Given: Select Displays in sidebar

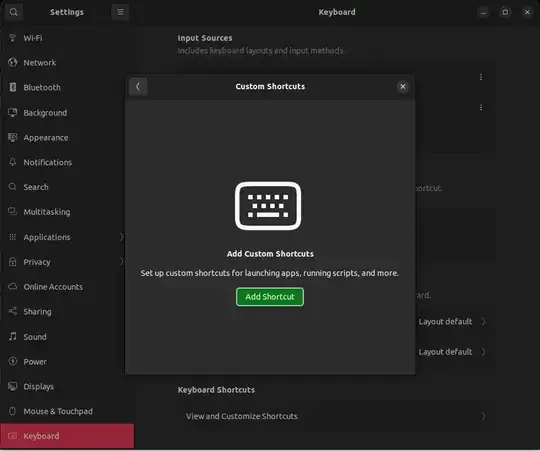Looking at the screenshot, I should tap(67, 387).
